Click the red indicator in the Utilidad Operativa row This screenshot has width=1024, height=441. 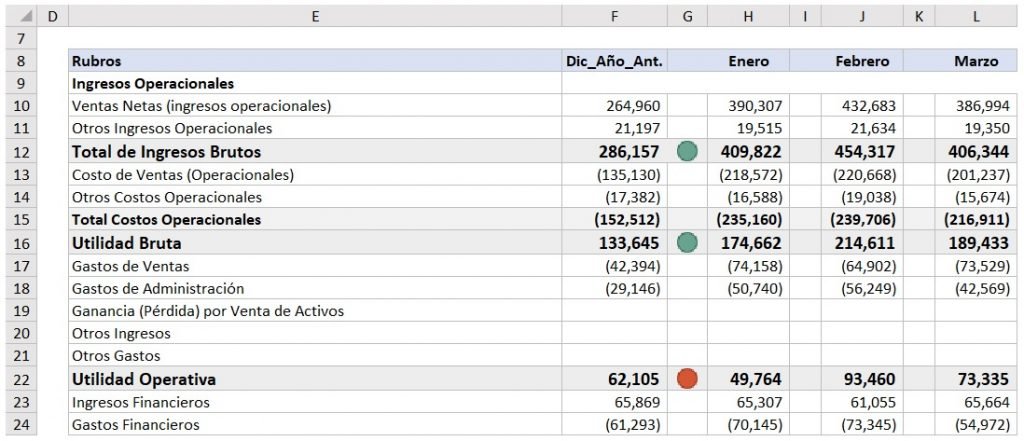tap(687, 379)
